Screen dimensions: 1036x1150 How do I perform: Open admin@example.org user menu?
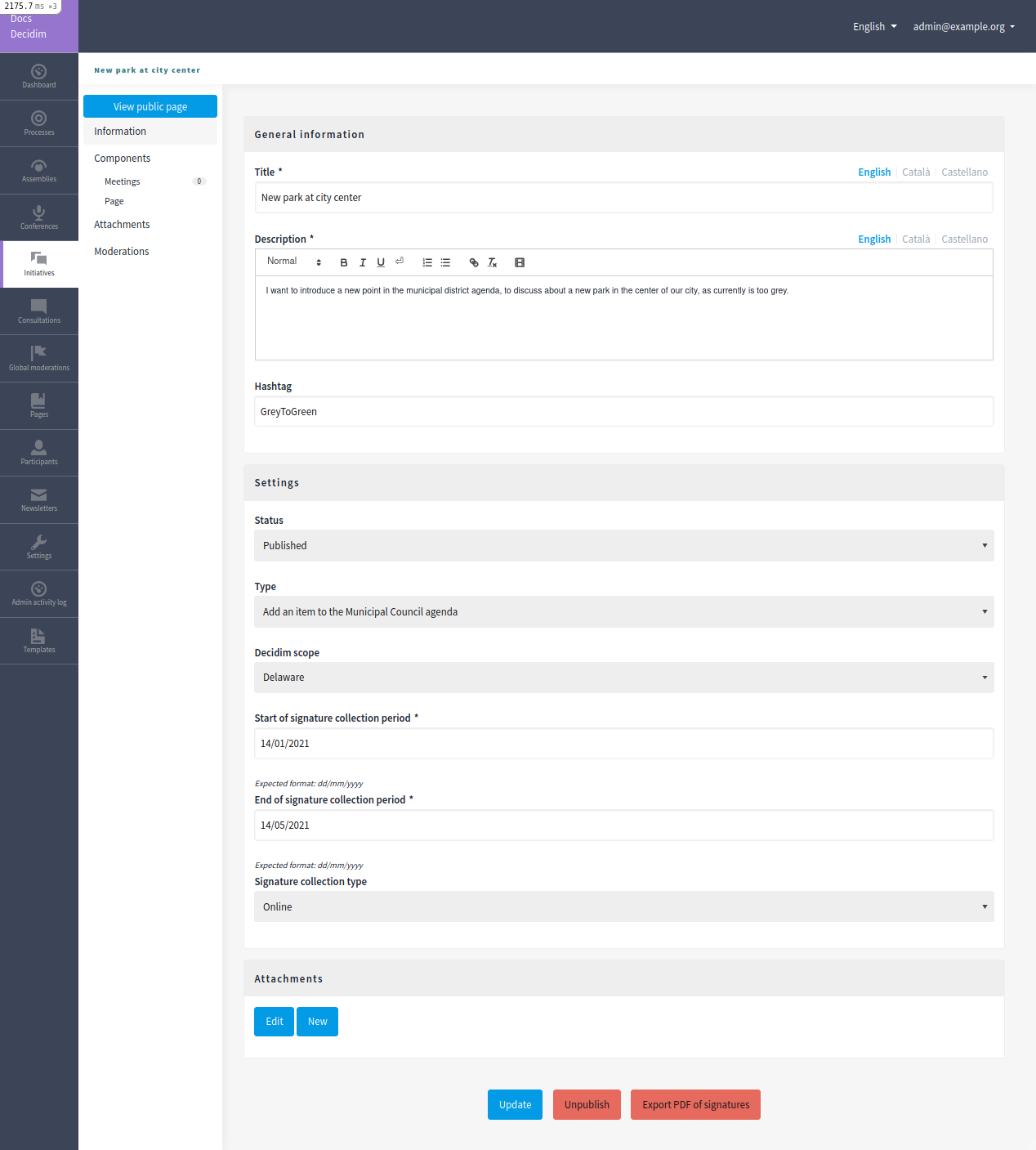[964, 26]
